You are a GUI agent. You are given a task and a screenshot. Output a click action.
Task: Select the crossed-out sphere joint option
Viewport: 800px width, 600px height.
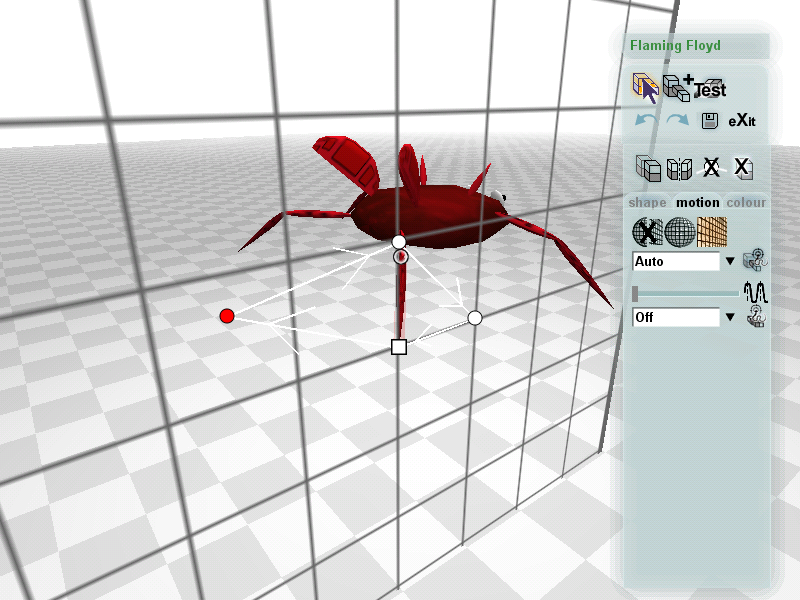click(x=647, y=232)
